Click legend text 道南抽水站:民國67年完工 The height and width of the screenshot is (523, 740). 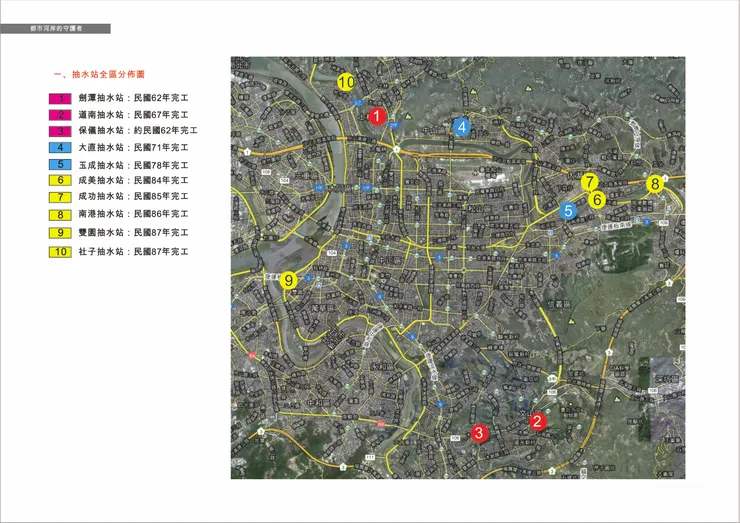(134, 115)
